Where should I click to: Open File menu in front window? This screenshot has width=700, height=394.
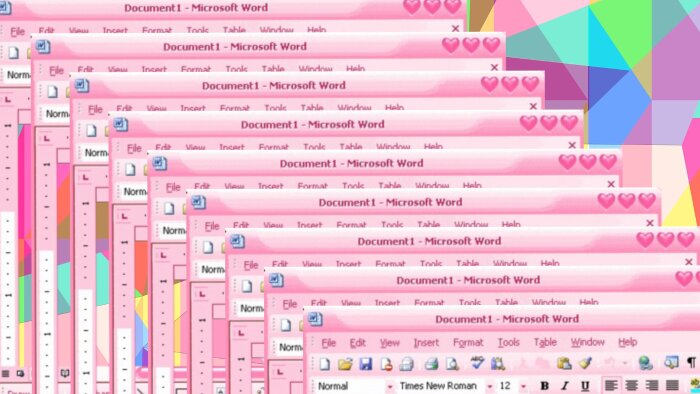tap(329, 343)
